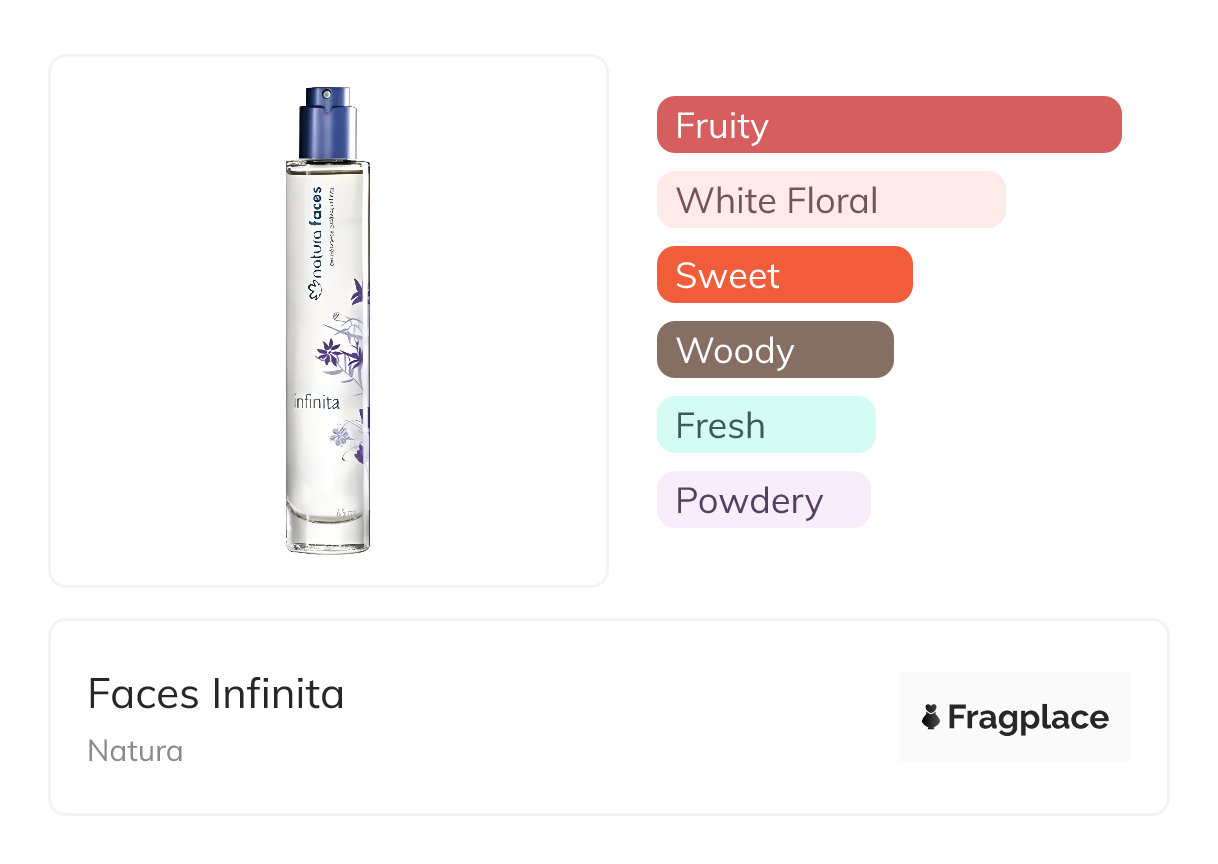This screenshot has width=1218, height=864.
Task: Click the 65 ml marking on the bottle base
Action: pyautogui.click(x=347, y=512)
